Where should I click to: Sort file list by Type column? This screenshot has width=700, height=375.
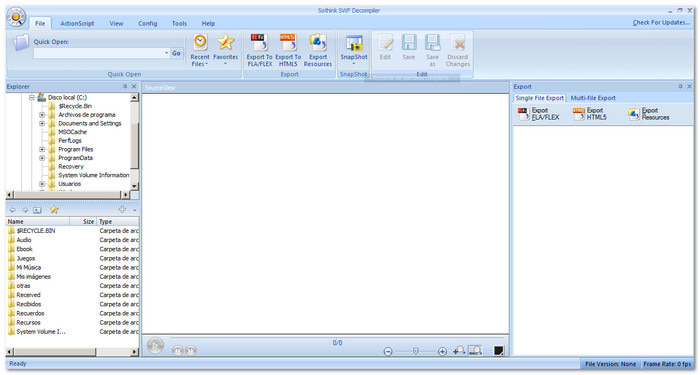(x=118, y=221)
